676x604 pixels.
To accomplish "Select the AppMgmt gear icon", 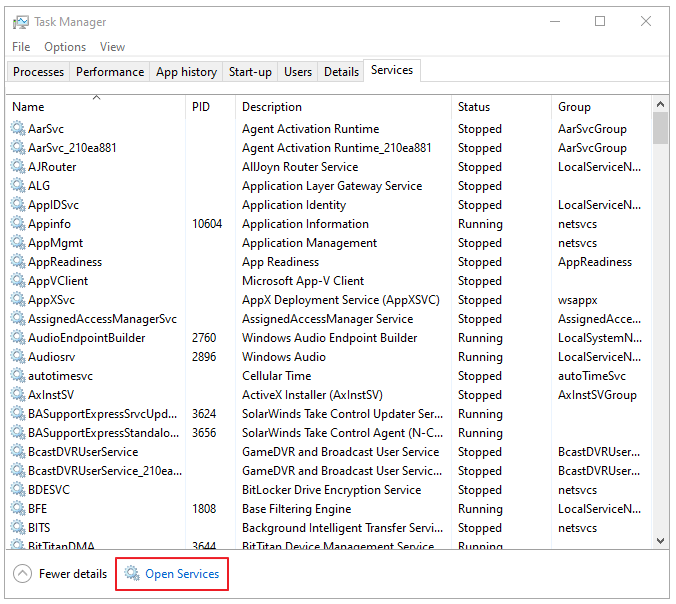I will (18, 242).
